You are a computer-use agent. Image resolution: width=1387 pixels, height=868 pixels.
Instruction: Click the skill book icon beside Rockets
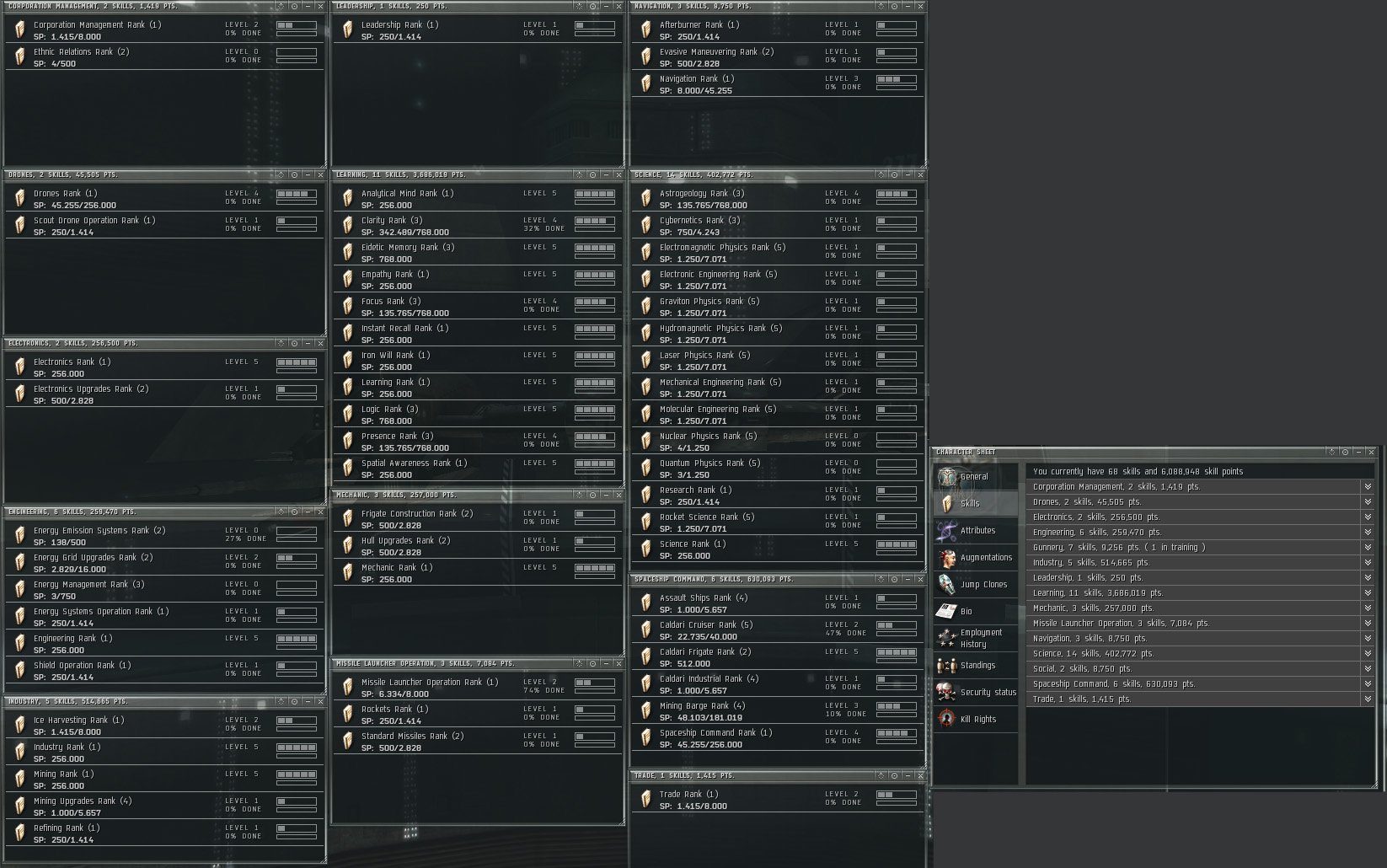tap(347, 715)
